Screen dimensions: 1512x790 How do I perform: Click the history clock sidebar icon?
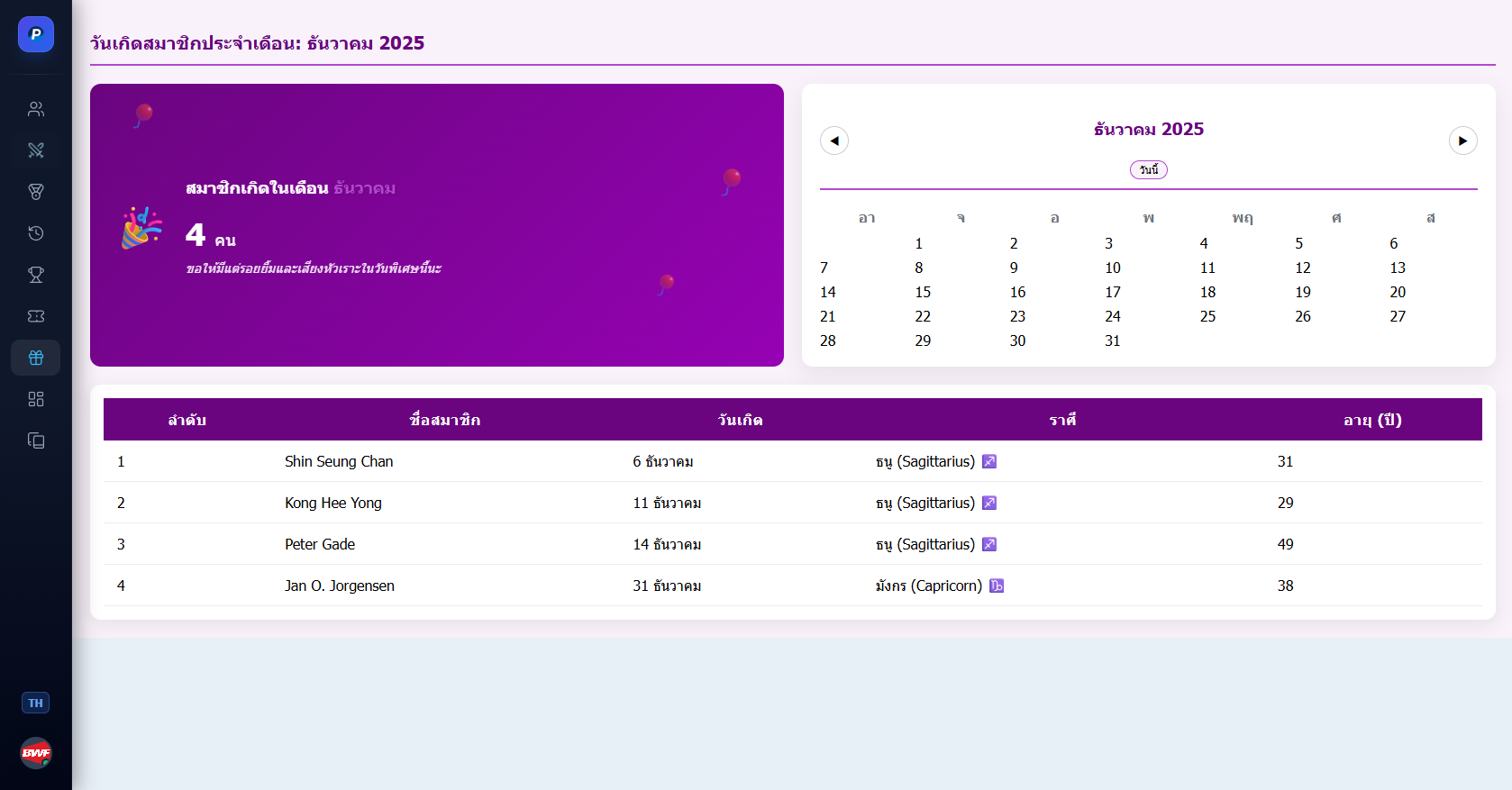[x=36, y=233]
